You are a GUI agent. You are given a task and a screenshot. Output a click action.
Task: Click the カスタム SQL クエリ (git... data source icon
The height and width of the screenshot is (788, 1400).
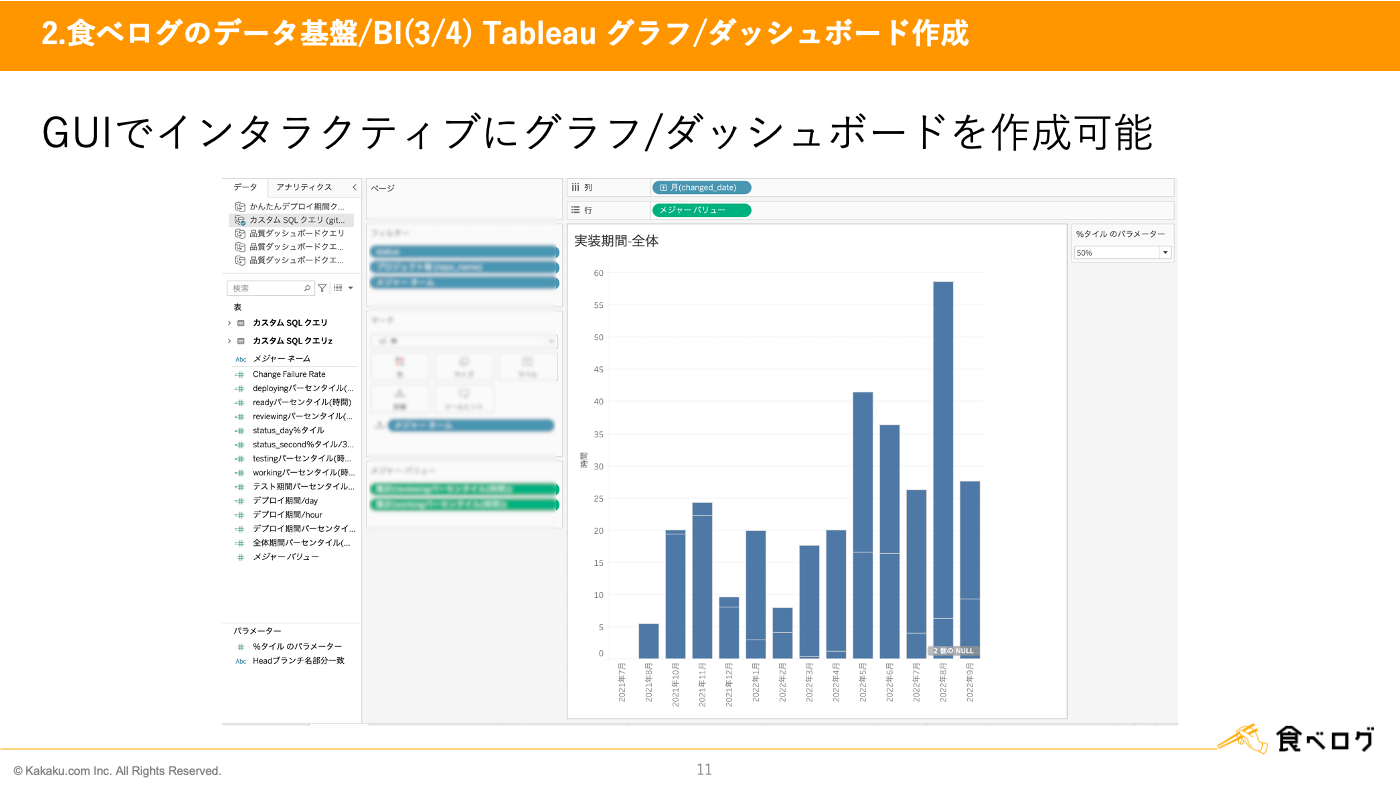click(240, 220)
